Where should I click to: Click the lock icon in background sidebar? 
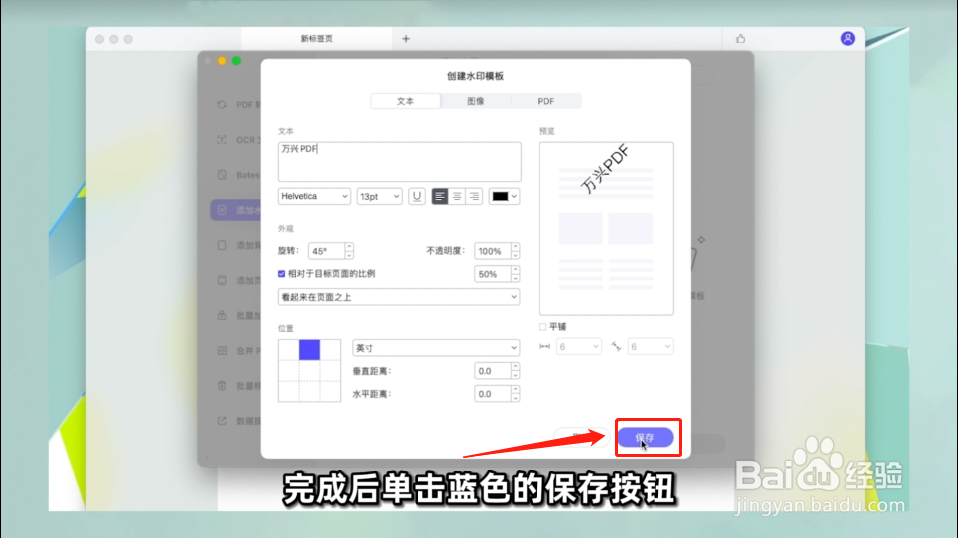(222, 316)
